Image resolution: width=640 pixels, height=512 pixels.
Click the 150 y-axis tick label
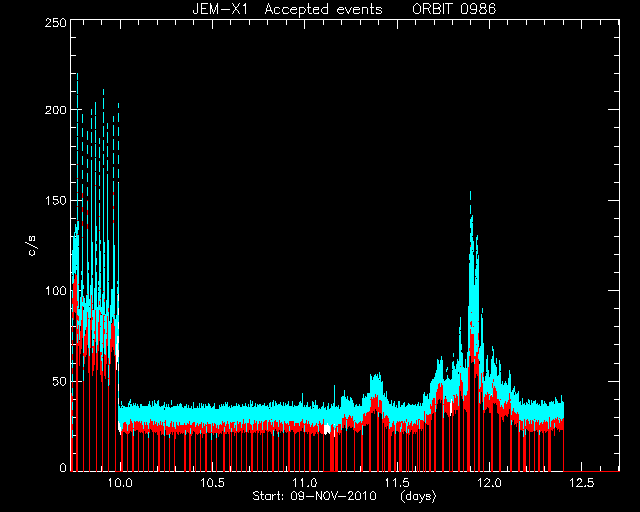(x=56, y=200)
